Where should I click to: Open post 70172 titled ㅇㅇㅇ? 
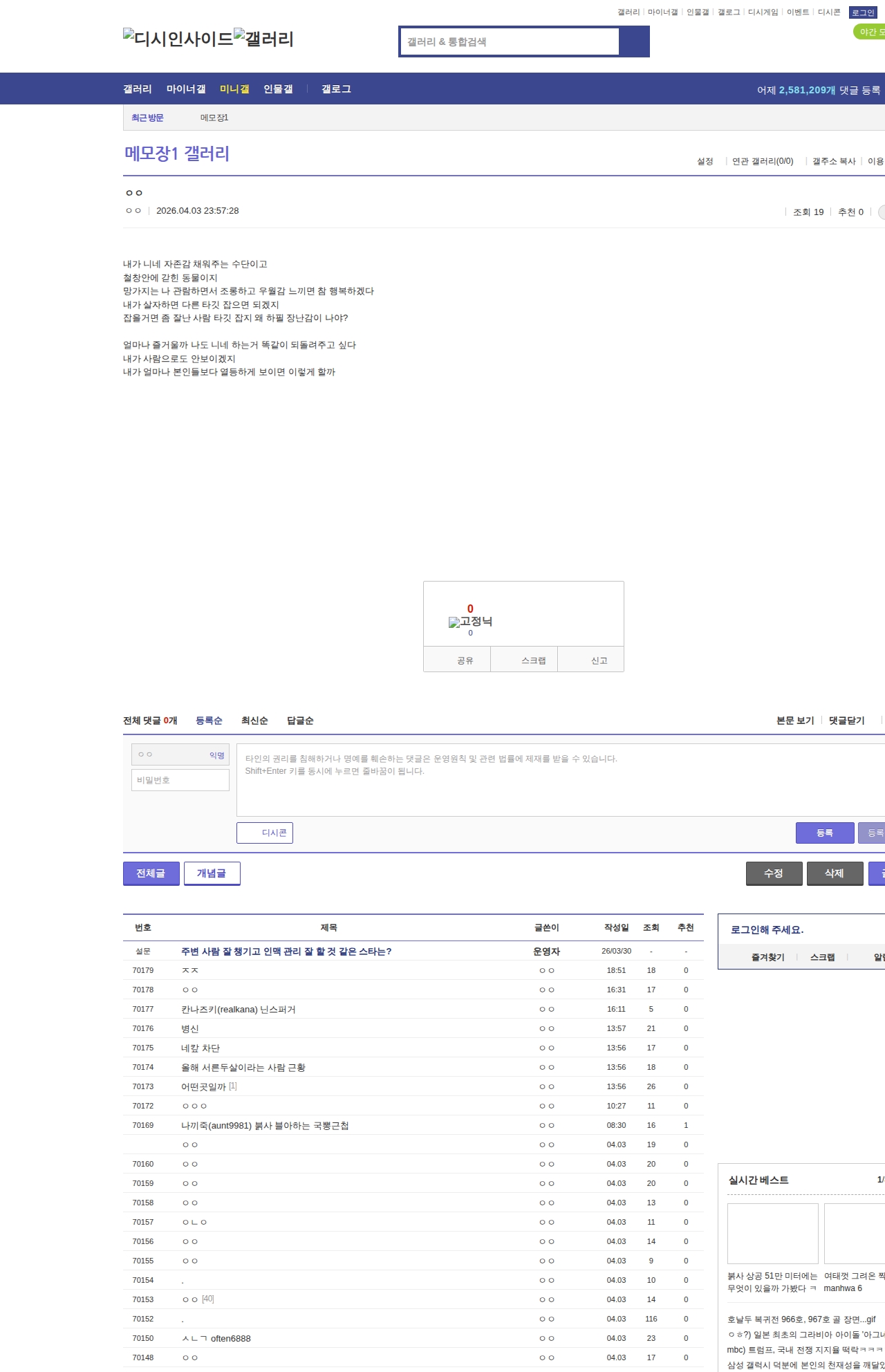tap(194, 1106)
